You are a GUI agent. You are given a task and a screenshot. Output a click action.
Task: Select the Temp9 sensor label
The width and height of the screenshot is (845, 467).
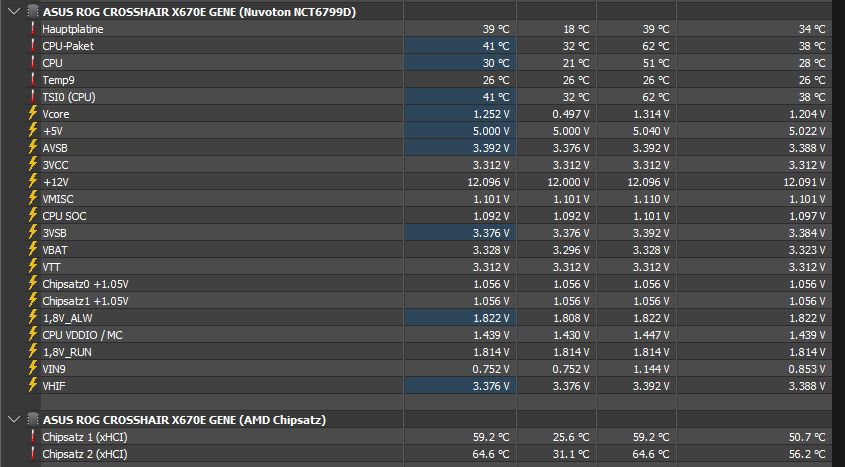click(x=58, y=80)
